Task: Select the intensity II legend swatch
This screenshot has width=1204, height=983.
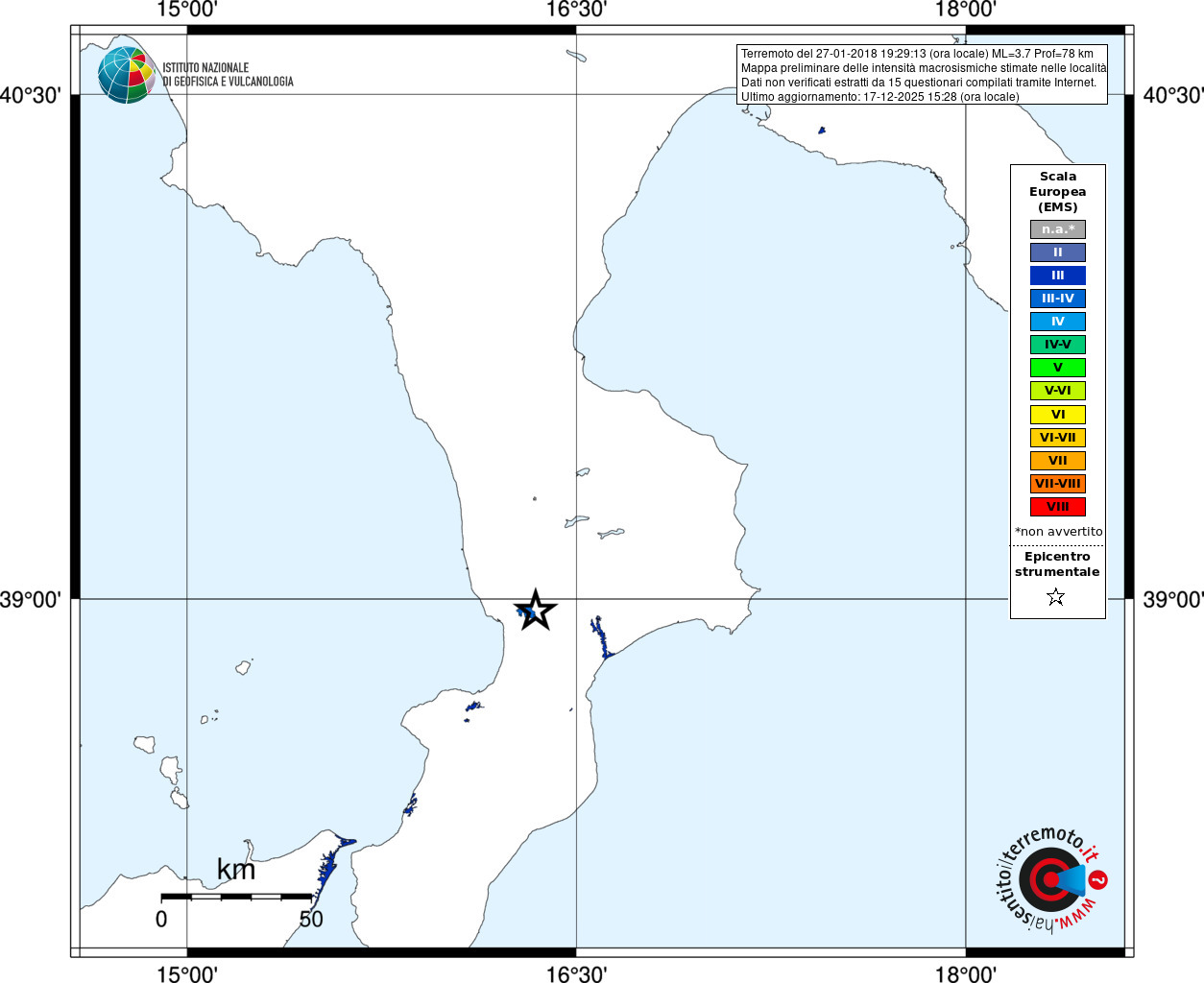Action: tap(1058, 252)
